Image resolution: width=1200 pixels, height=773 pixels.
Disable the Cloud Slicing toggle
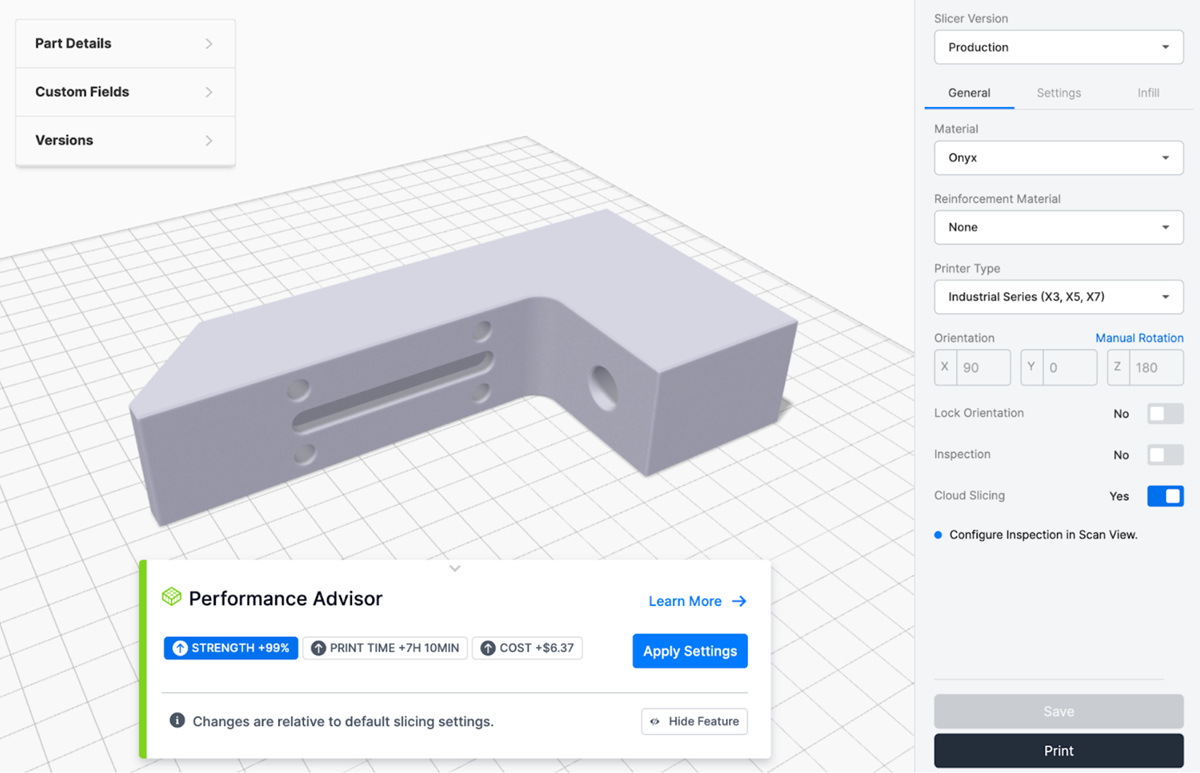point(1165,496)
